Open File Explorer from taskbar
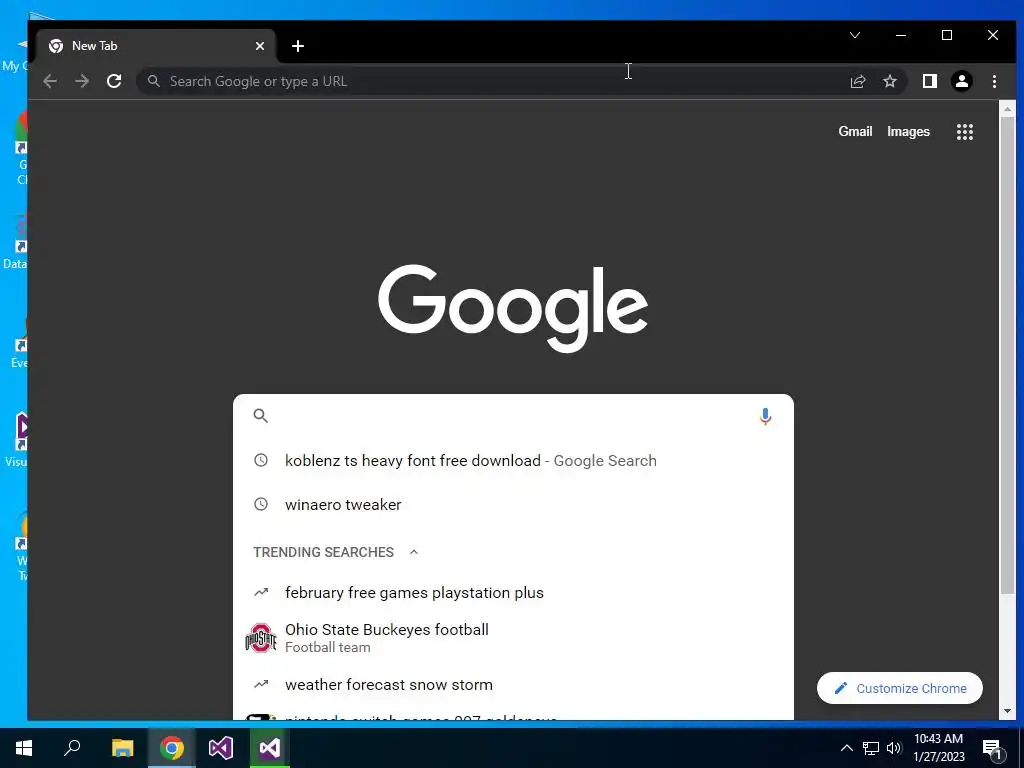This screenshot has width=1024, height=768. click(122, 748)
